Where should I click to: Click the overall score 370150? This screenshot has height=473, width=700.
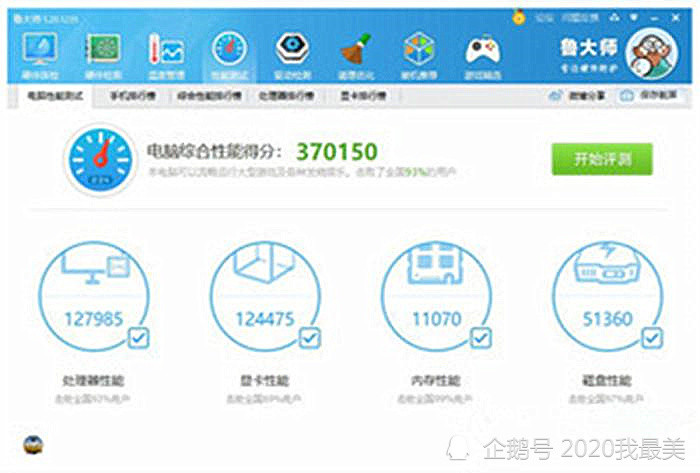pos(337,152)
